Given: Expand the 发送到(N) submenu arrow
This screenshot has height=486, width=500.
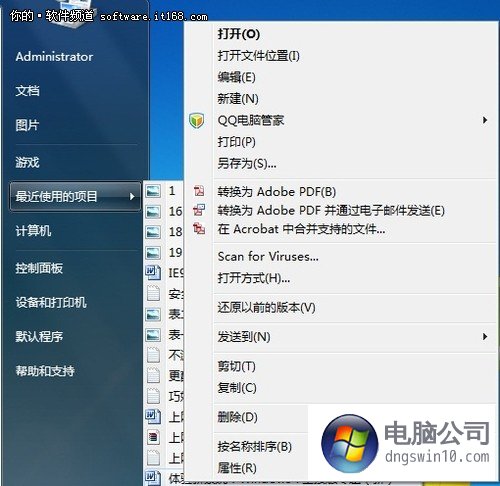Looking at the screenshot, I should [x=485, y=337].
